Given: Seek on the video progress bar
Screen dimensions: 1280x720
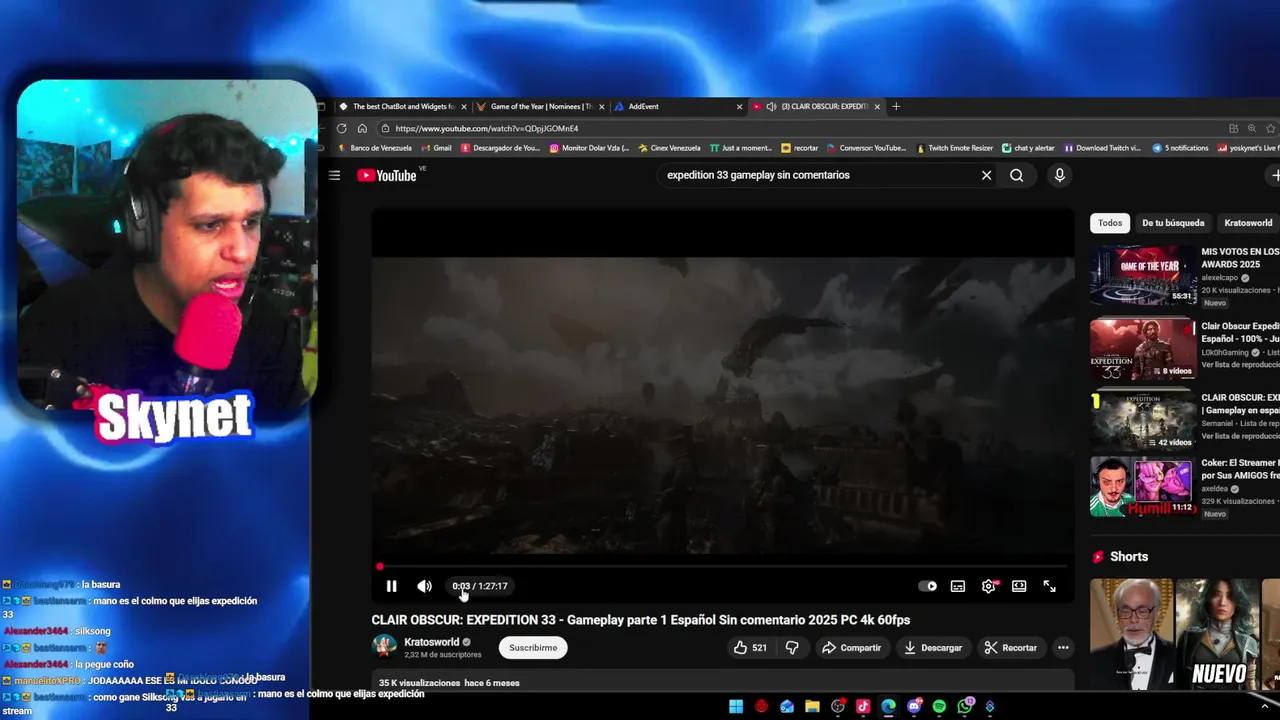Looking at the screenshot, I should (723, 567).
